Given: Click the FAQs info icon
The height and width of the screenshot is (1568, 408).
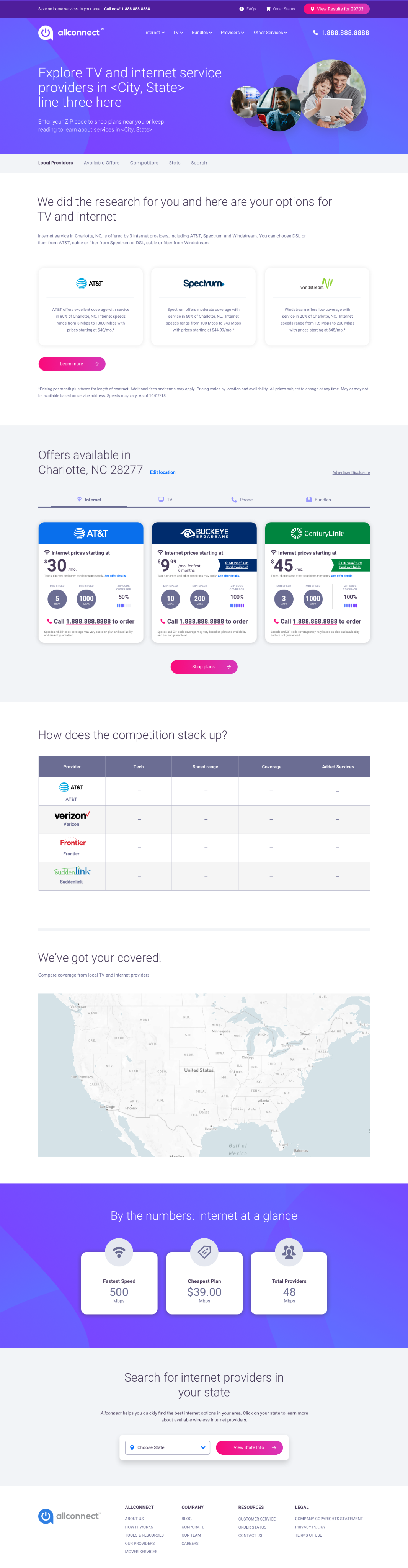Looking at the screenshot, I should pyautogui.click(x=242, y=9).
